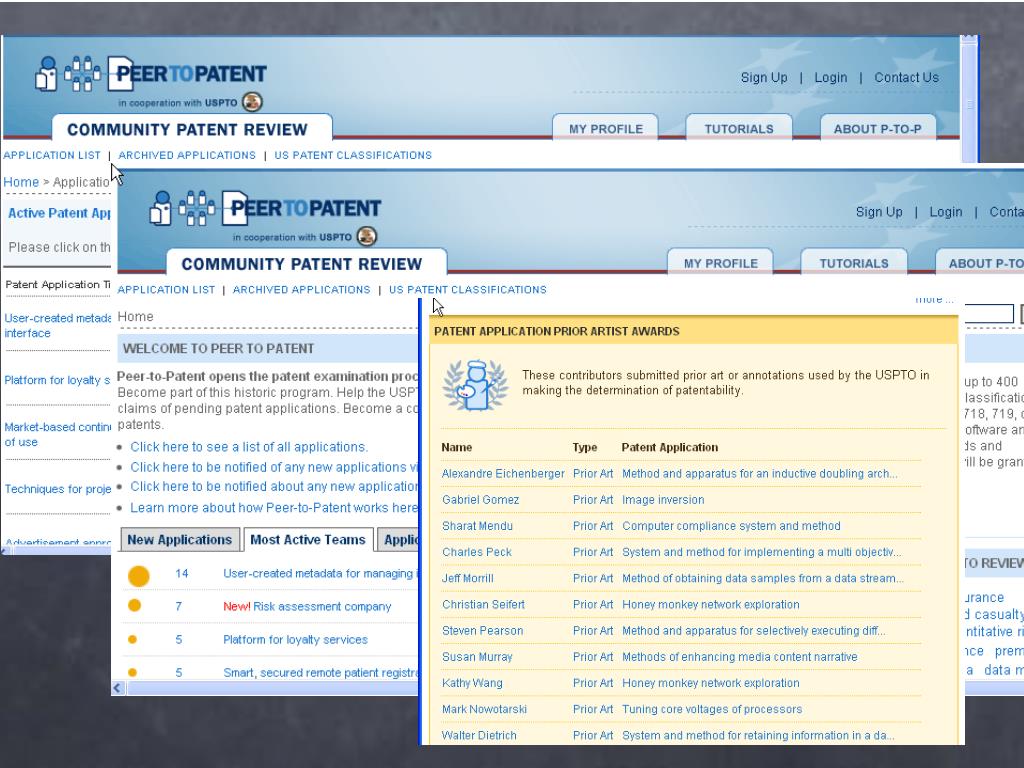Open Login in back window
This screenshot has width=1024, height=768.
pyautogui.click(x=830, y=78)
